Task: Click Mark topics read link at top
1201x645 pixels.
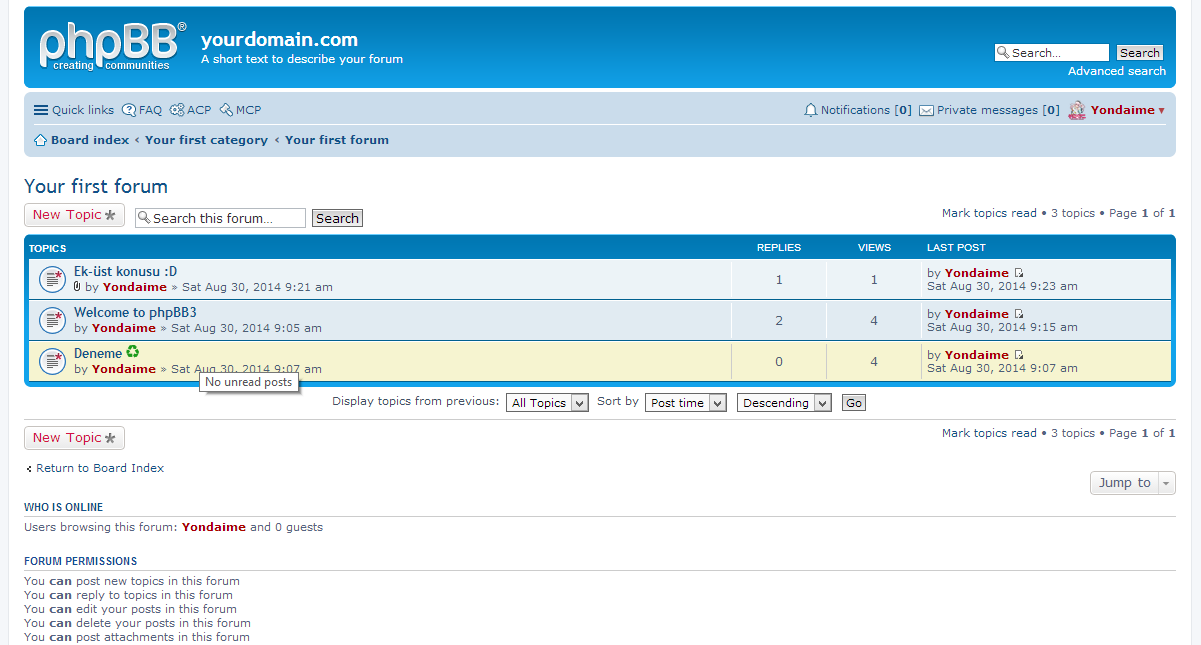Action: (x=989, y=213)
